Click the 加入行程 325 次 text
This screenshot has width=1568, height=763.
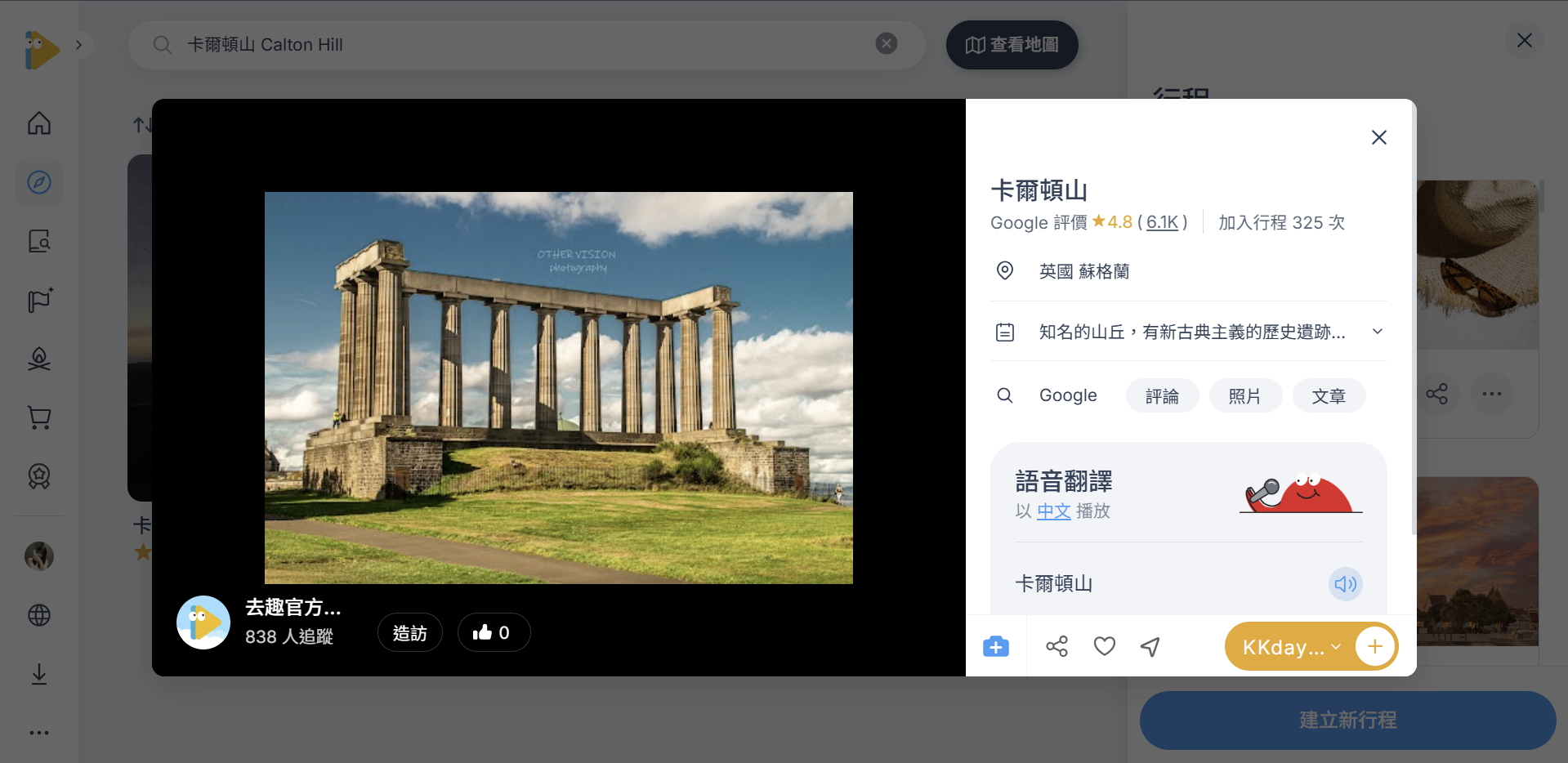point(1281,222)
